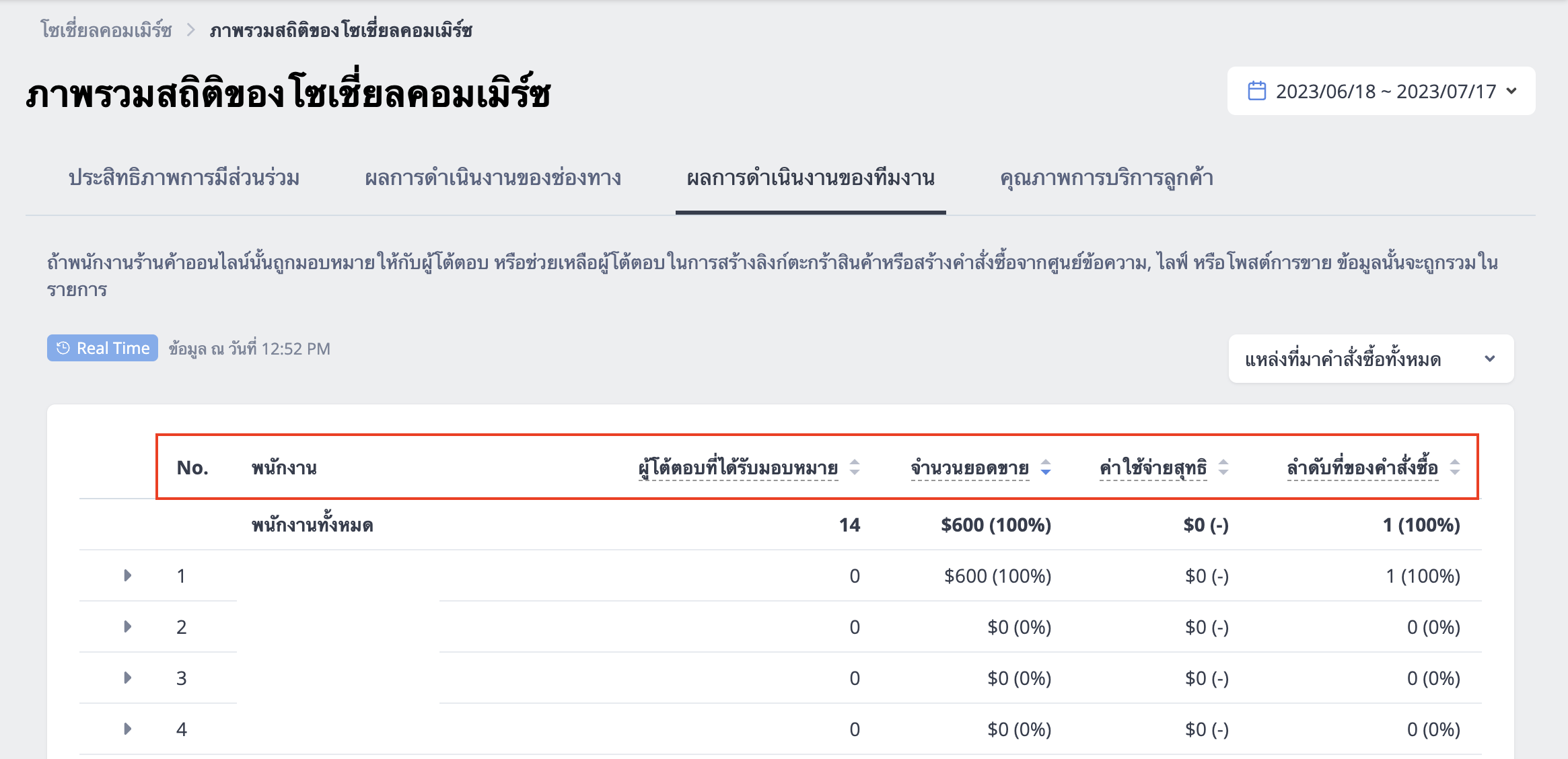Click the Real Time clock icon badge
The width and height of the screenshot is (1568, 759).
pos(63,348)
